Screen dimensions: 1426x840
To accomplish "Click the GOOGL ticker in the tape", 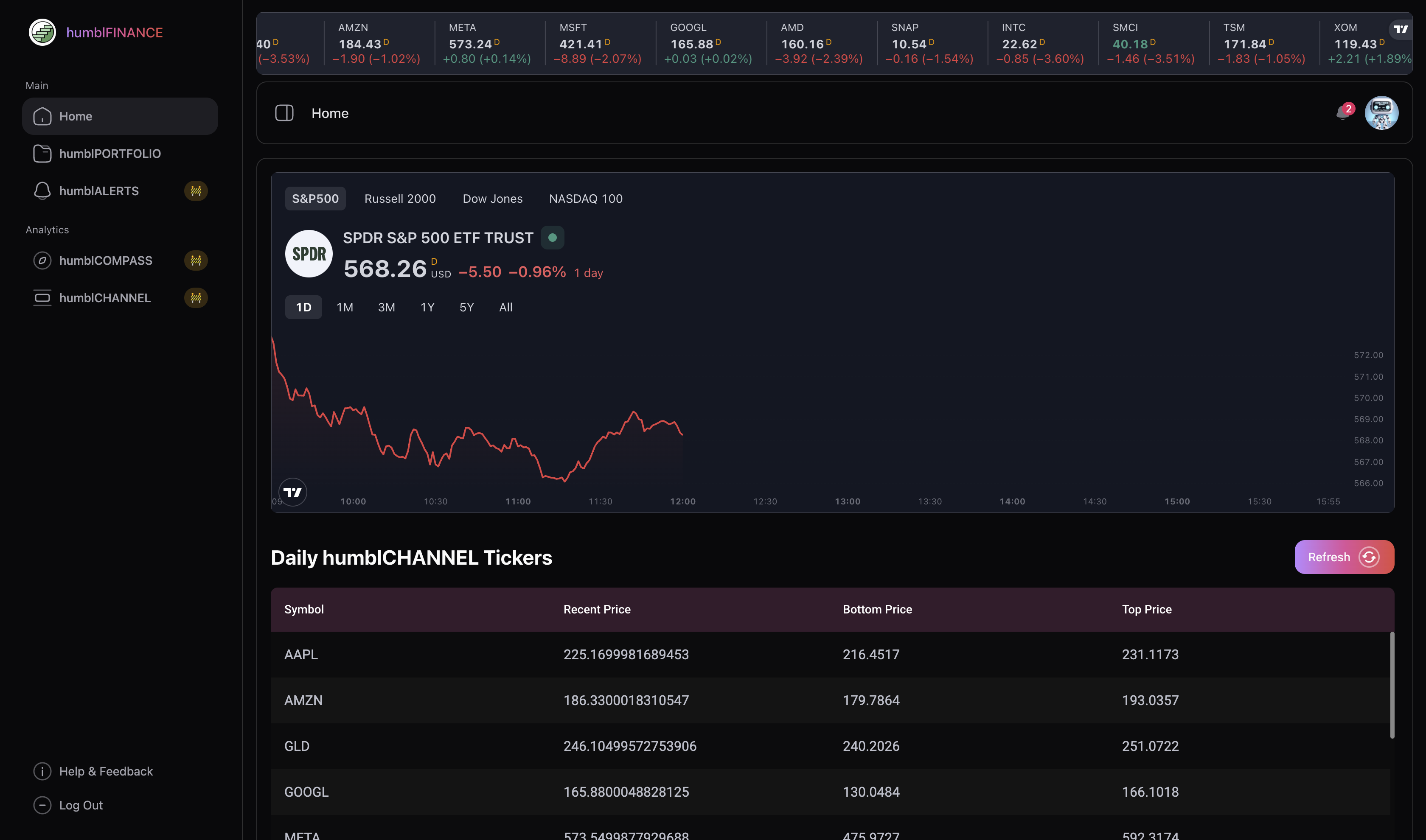I will (x=710, y=43).
